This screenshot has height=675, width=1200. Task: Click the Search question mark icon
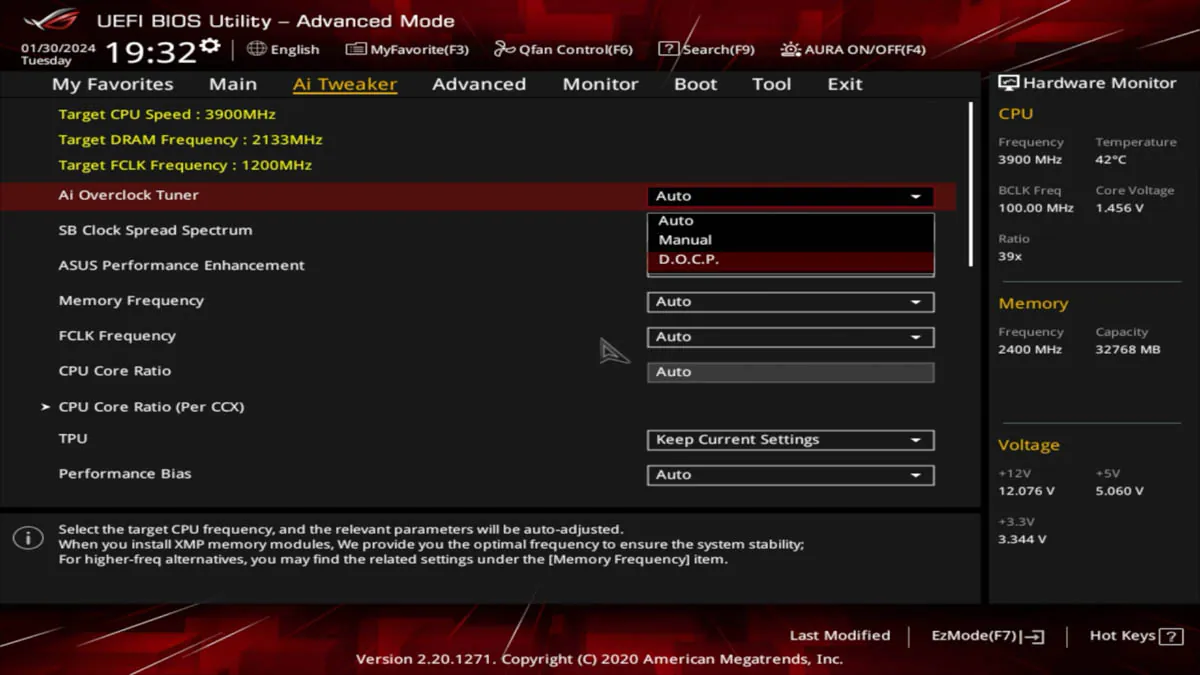[668, 49]
